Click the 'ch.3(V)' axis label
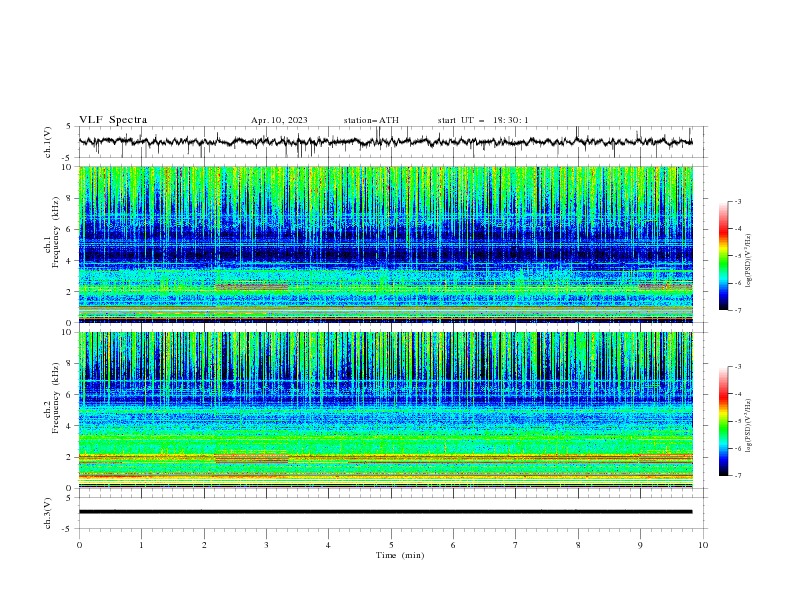Screen dimensions: 792x612 tap(48, 513)
